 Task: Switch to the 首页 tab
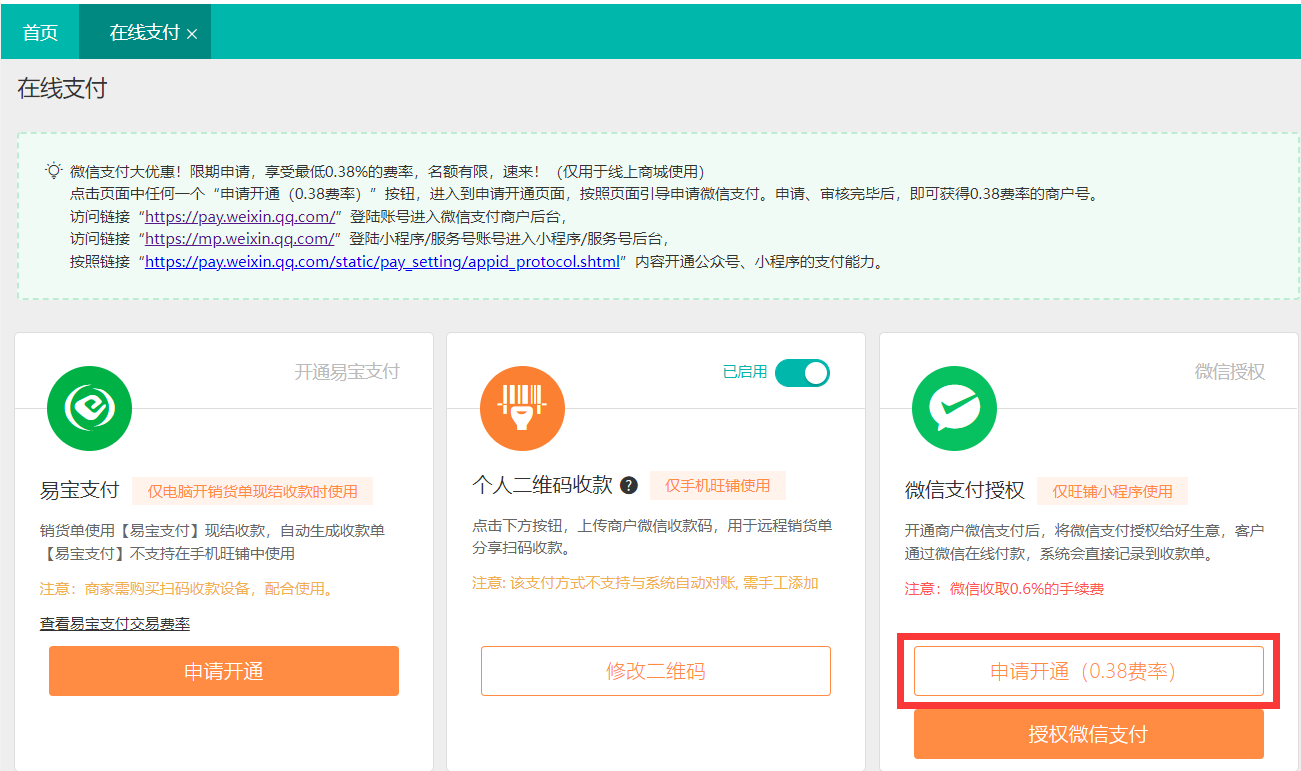[x=40, y=32]
